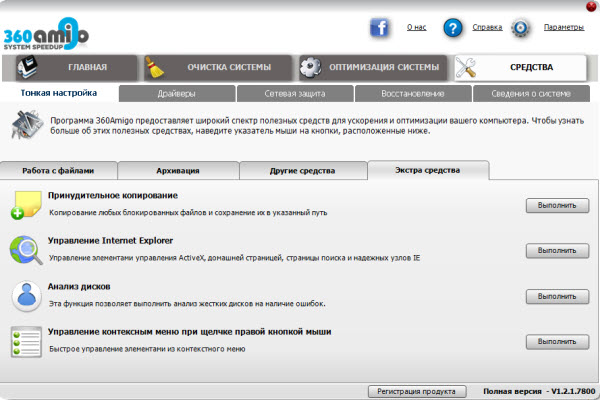
Task: Click the wrench and screwdriver tools icon
Action: (466, 67)
